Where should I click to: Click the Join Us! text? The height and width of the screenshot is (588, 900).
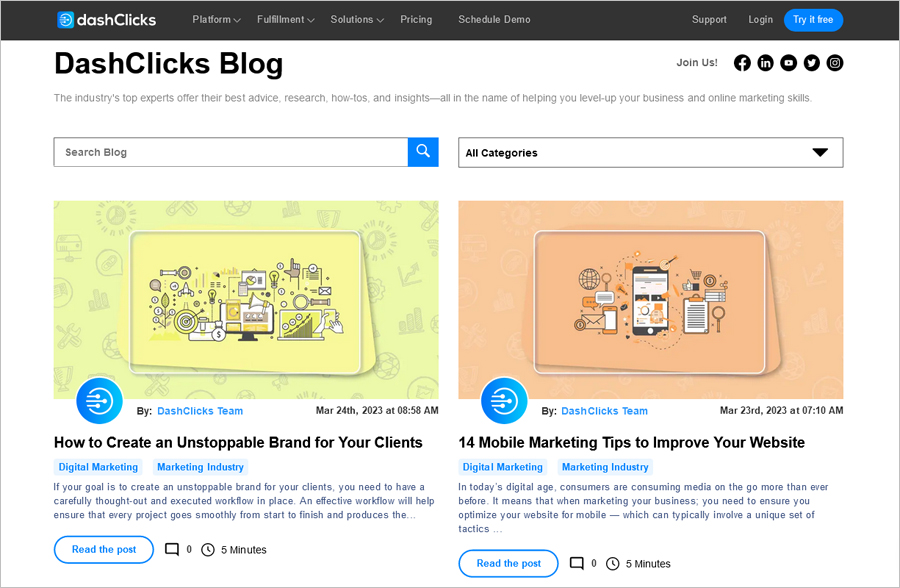[697, 63]
